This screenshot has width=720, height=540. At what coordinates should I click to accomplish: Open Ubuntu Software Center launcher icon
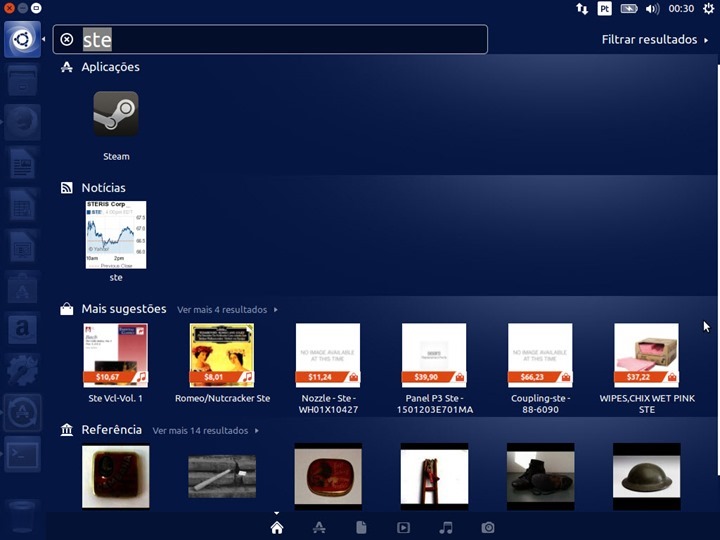(x=22, y=287)
